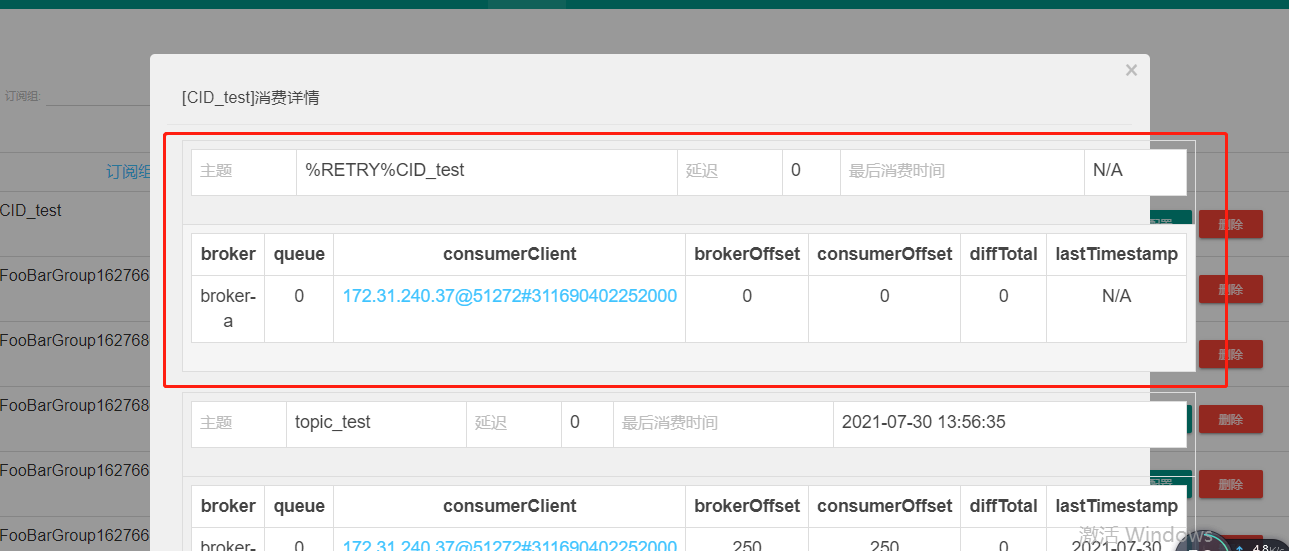Click the 订阅组 column header
The width and height of the screenshot is (1289, 551).
[x=128, y=172]
